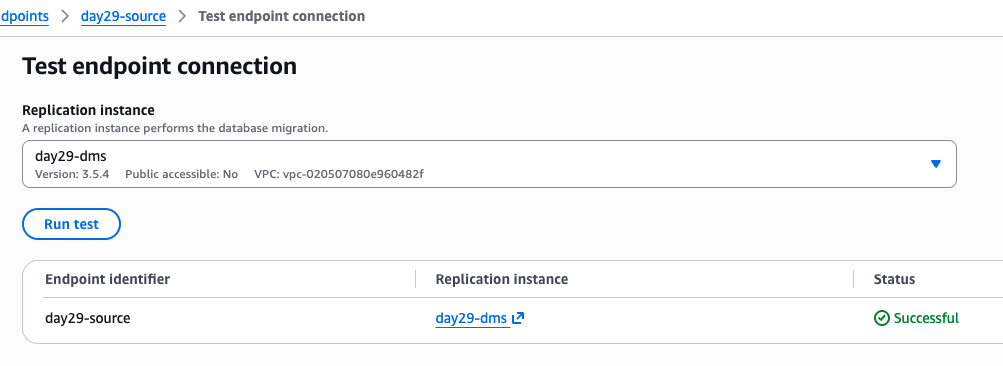Click Test endpoint connection breadcrumb item
Screen dimensions: 1003x366
[x=281, y=16]
